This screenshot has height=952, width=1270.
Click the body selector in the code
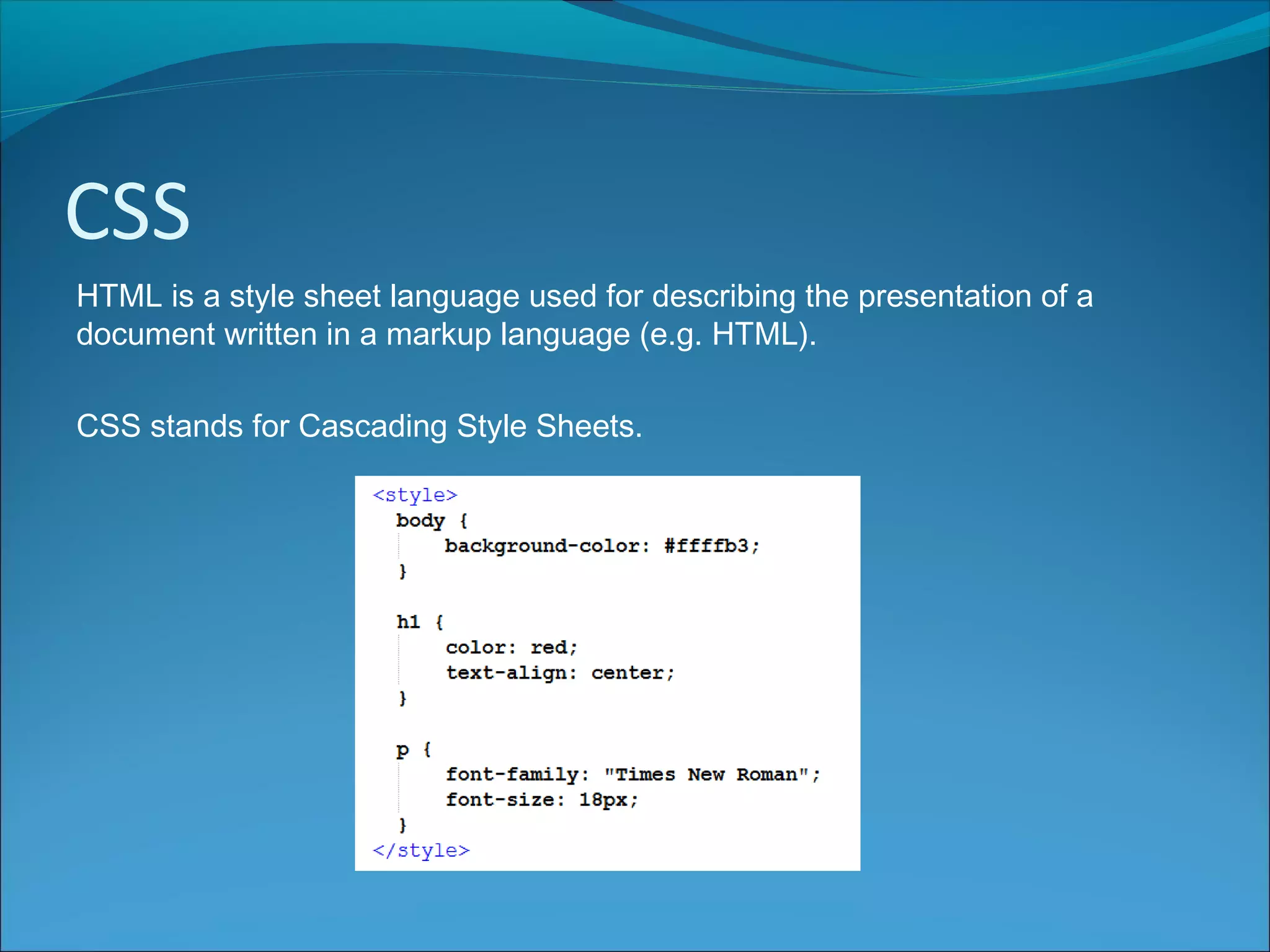420,521
